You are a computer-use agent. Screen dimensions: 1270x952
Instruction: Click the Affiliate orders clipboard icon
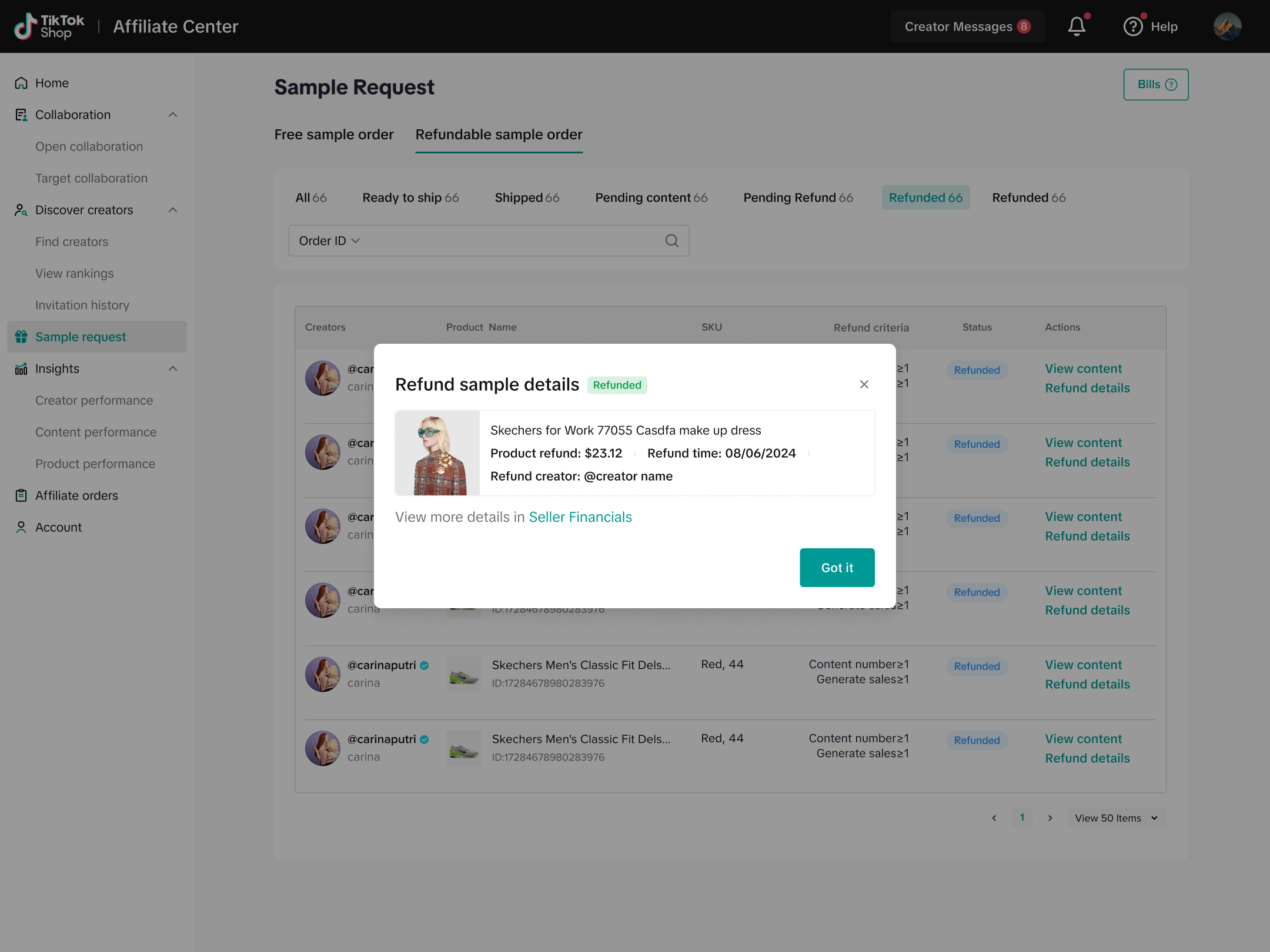[21, 495]
